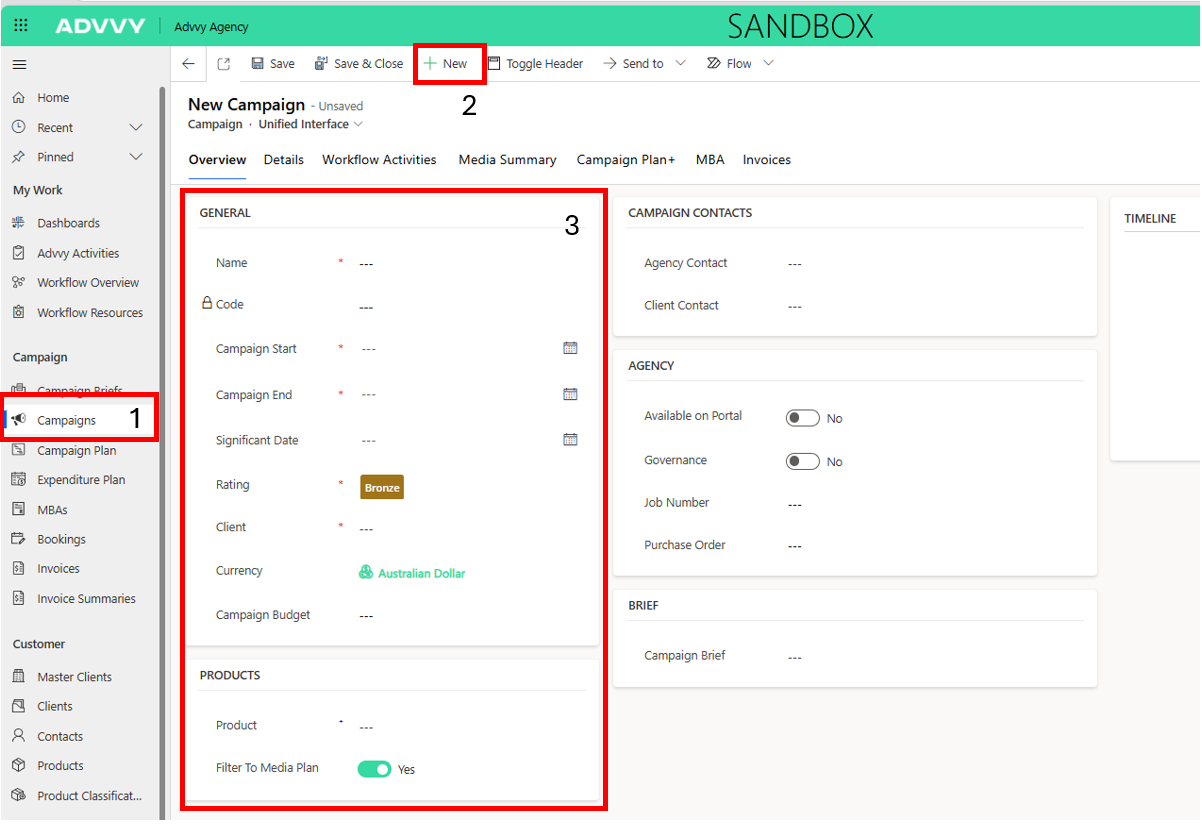Click the Dashboards icon in sidebar
Screen dimensions: 1202x826
click(x=18, y=222)
